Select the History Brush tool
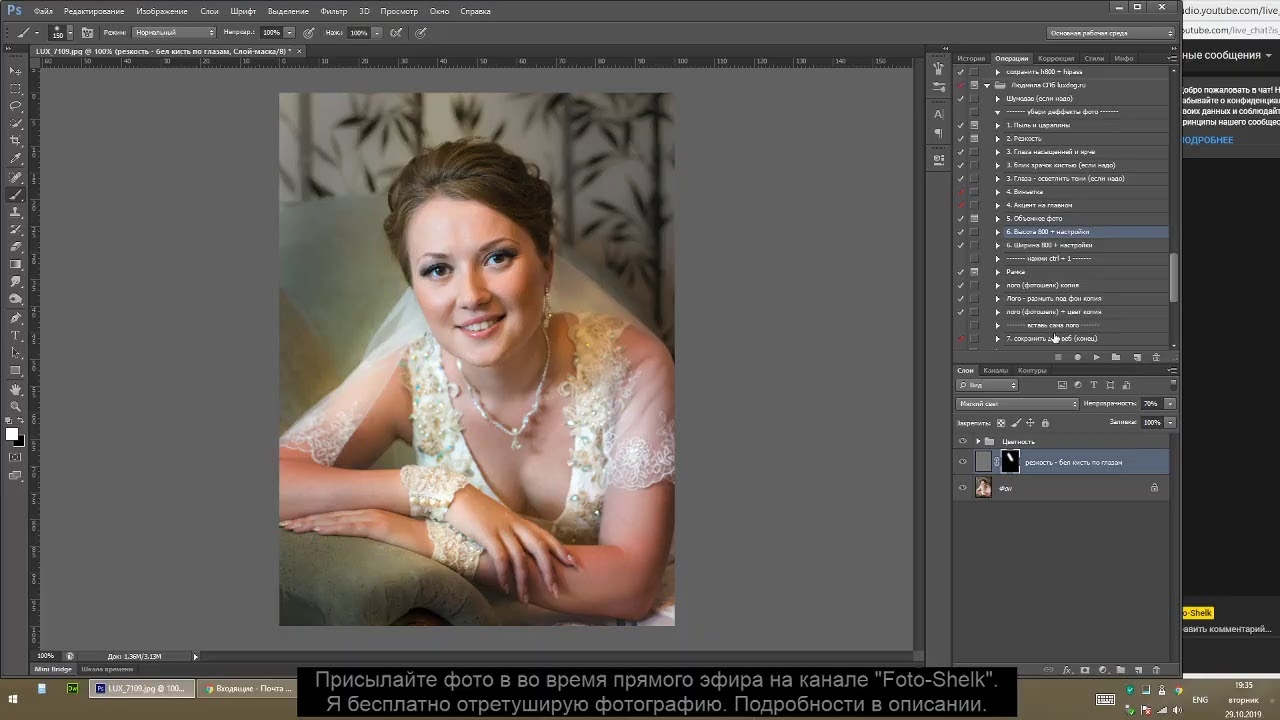 [x=16, y=231]
